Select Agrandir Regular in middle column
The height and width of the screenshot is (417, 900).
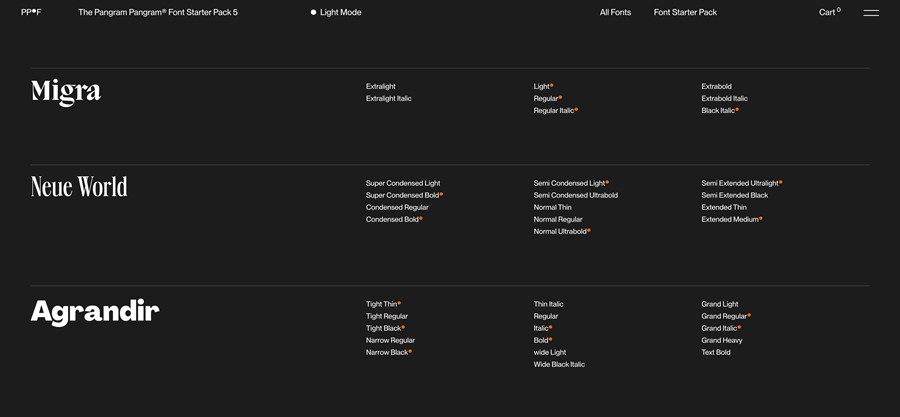(546, 317)
